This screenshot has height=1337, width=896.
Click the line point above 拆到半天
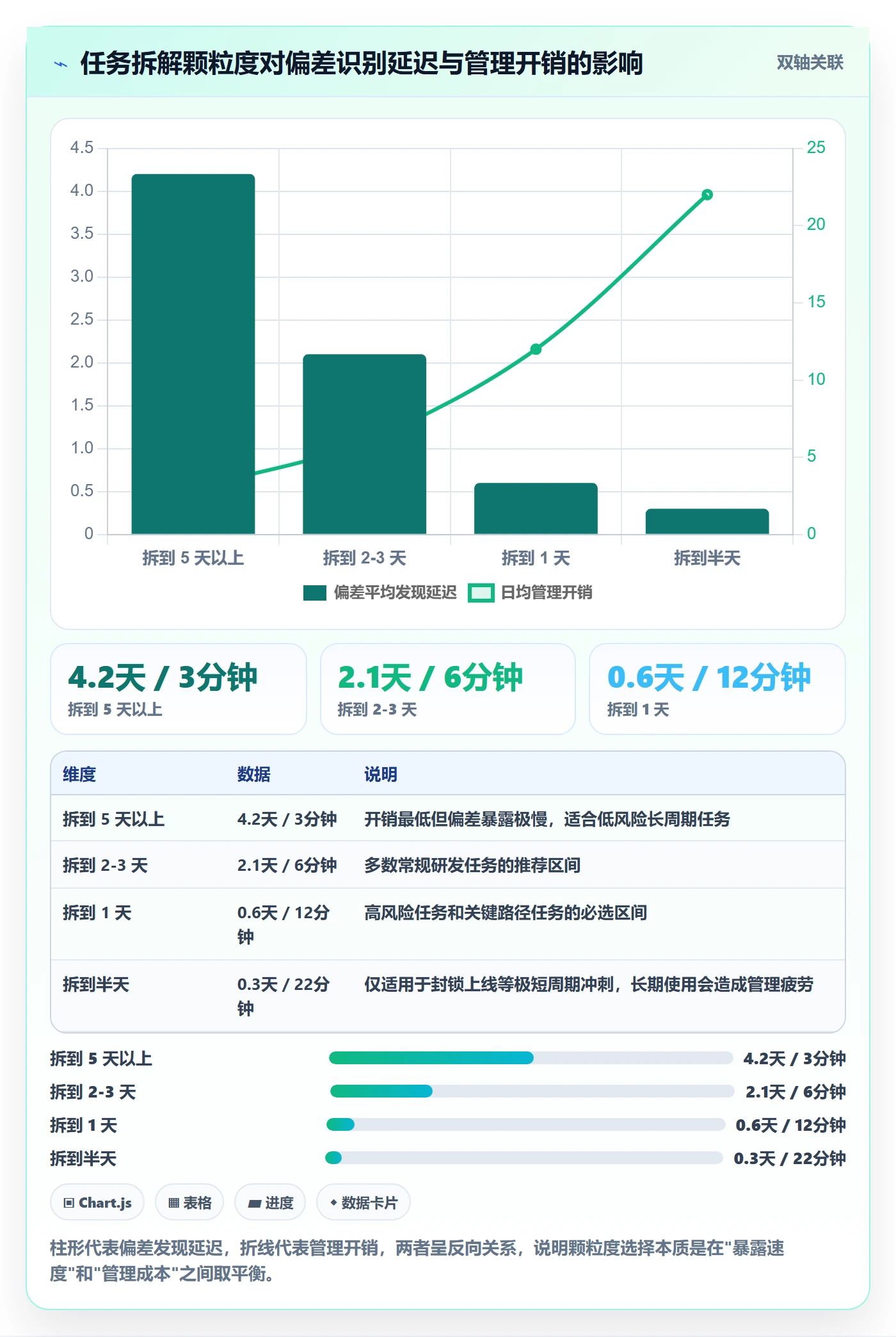tap(707, 195)
